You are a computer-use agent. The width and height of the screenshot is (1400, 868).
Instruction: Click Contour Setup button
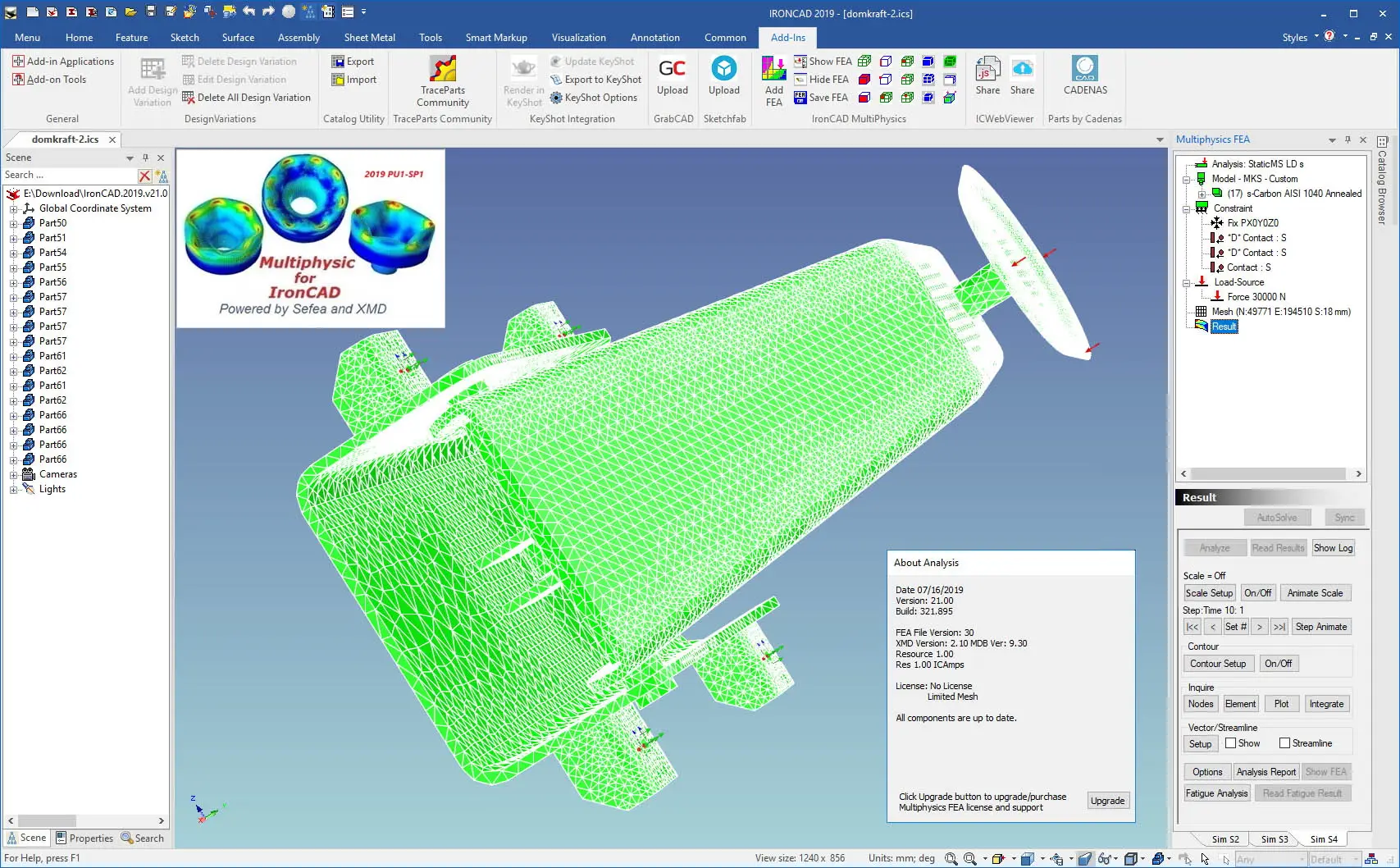[1218, 664]
